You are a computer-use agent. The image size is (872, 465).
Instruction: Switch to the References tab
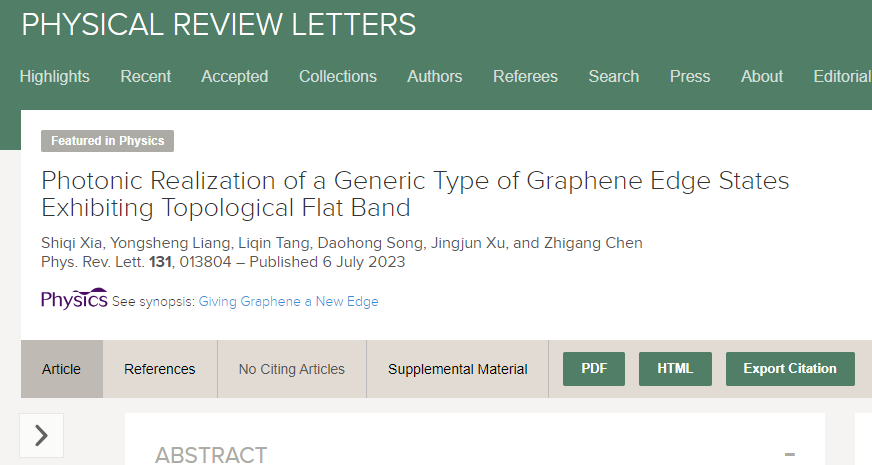point(160,369)
